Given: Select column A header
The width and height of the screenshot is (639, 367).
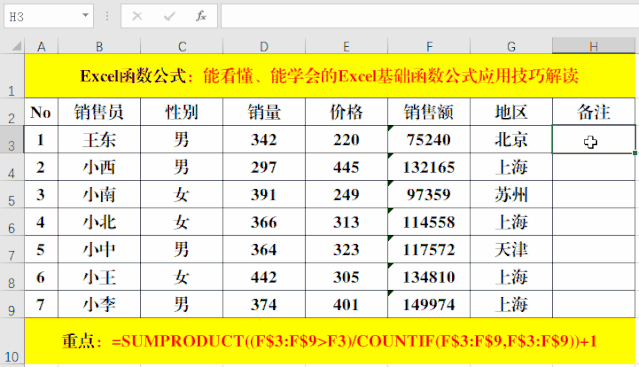Looking at the screenshot, I should (x=41, y=46).
